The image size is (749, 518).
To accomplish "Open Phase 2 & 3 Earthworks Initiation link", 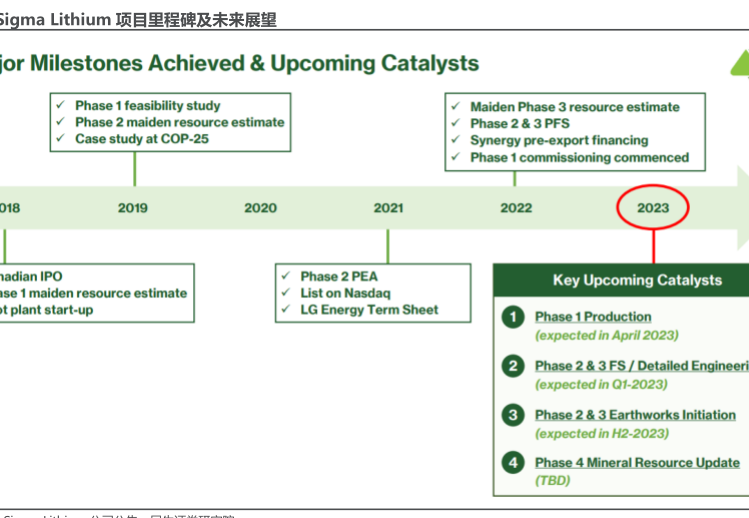I will pos(635,415).
